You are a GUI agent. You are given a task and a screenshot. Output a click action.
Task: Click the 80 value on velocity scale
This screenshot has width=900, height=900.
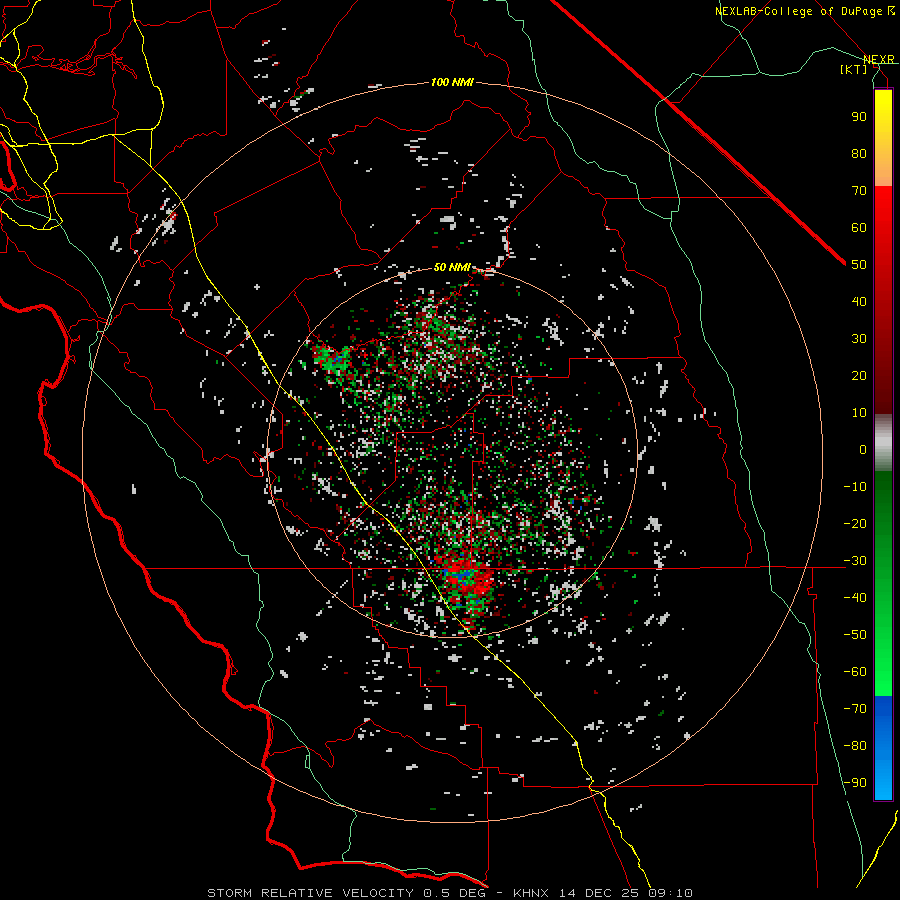[x=859, y=153]
